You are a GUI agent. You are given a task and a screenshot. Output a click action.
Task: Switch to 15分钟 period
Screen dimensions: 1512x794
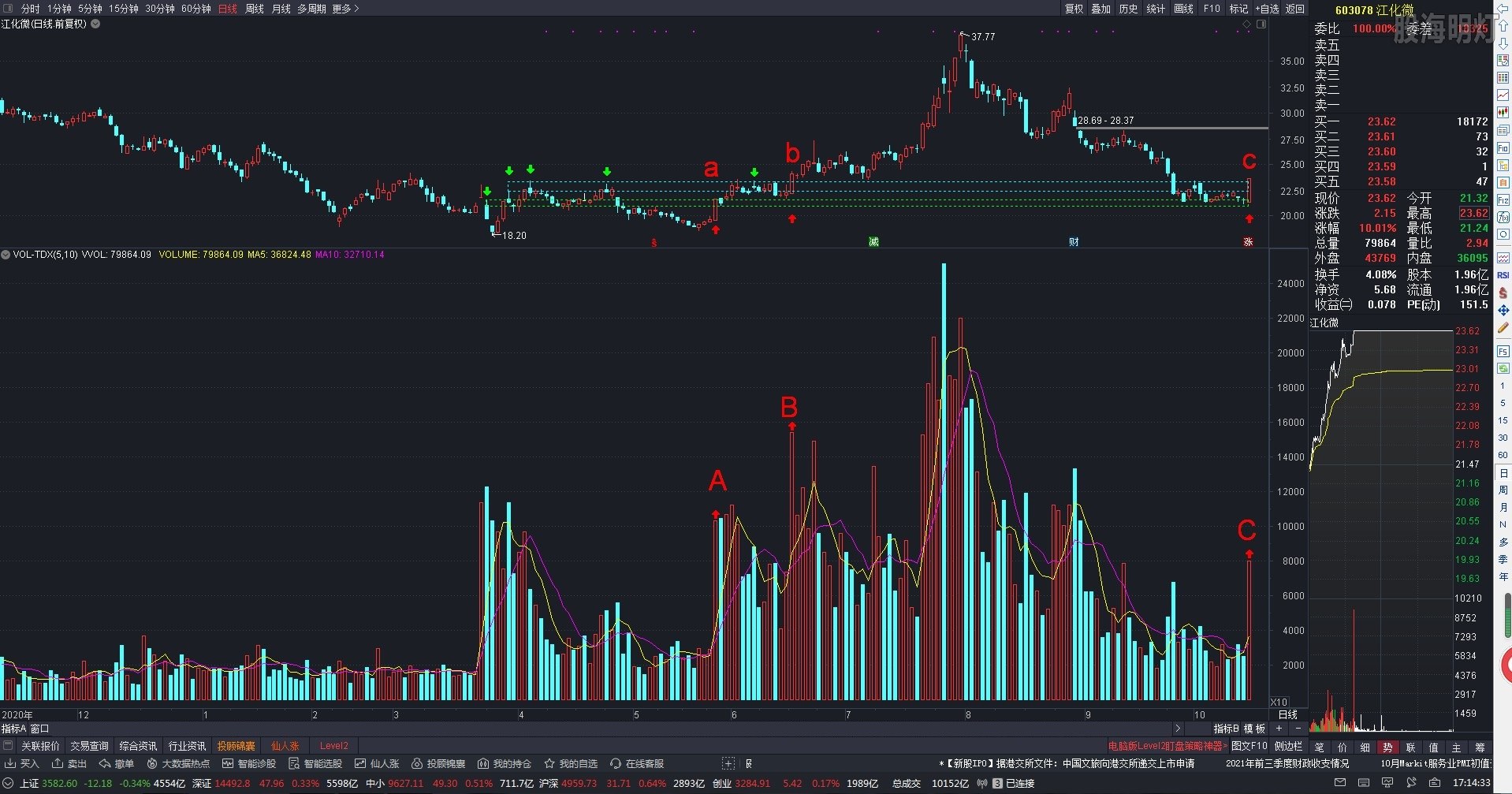[x=124, y=9]
